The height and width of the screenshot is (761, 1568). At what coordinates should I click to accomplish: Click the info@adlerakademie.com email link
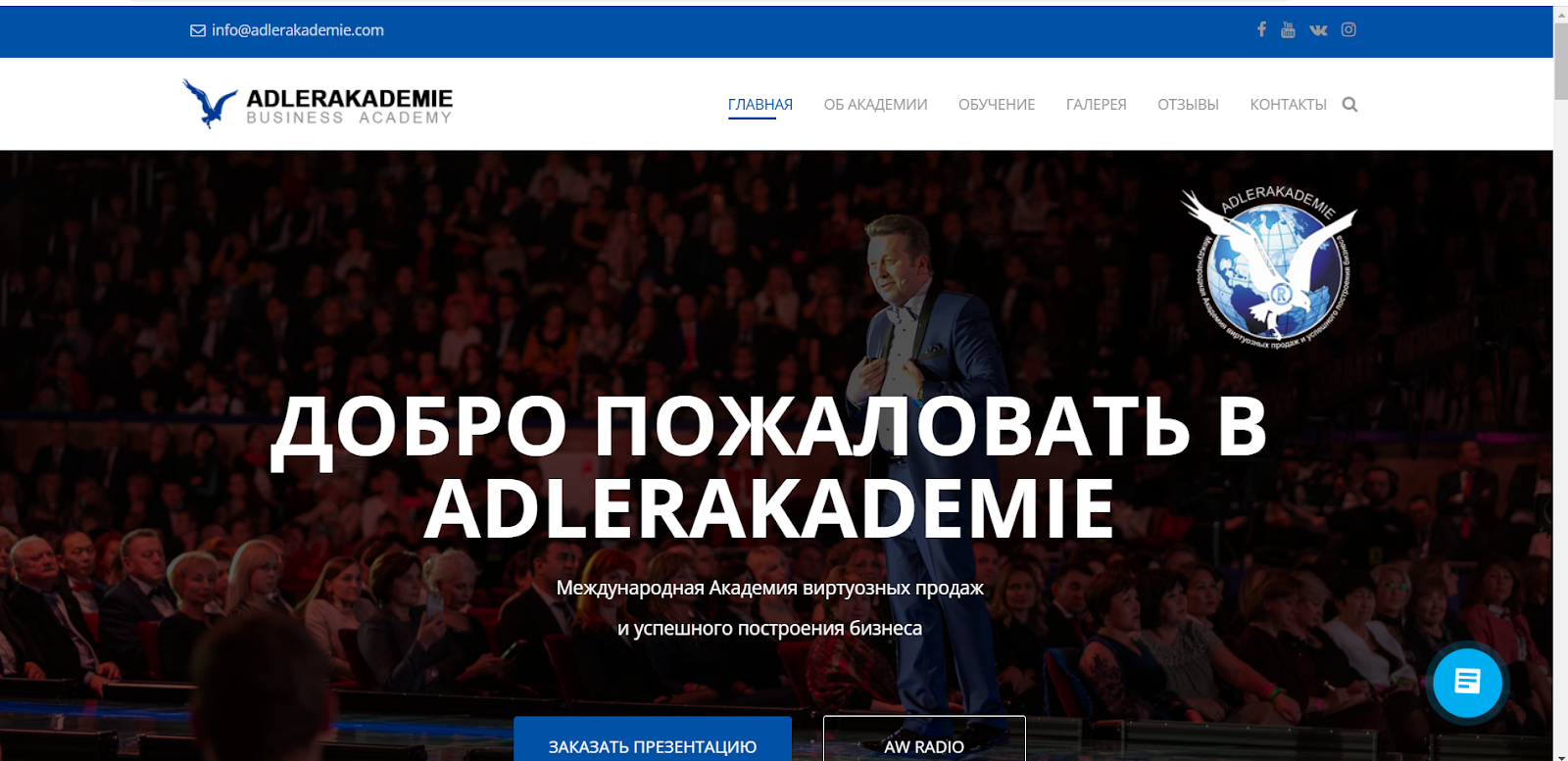coord(298,30)
